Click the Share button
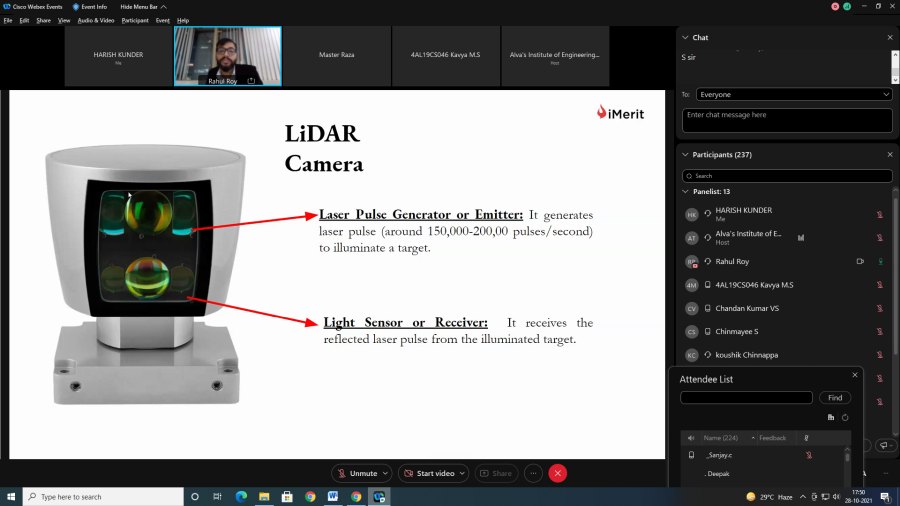The width and height of the screenshot is (900, 506). [x=496, y=473]
